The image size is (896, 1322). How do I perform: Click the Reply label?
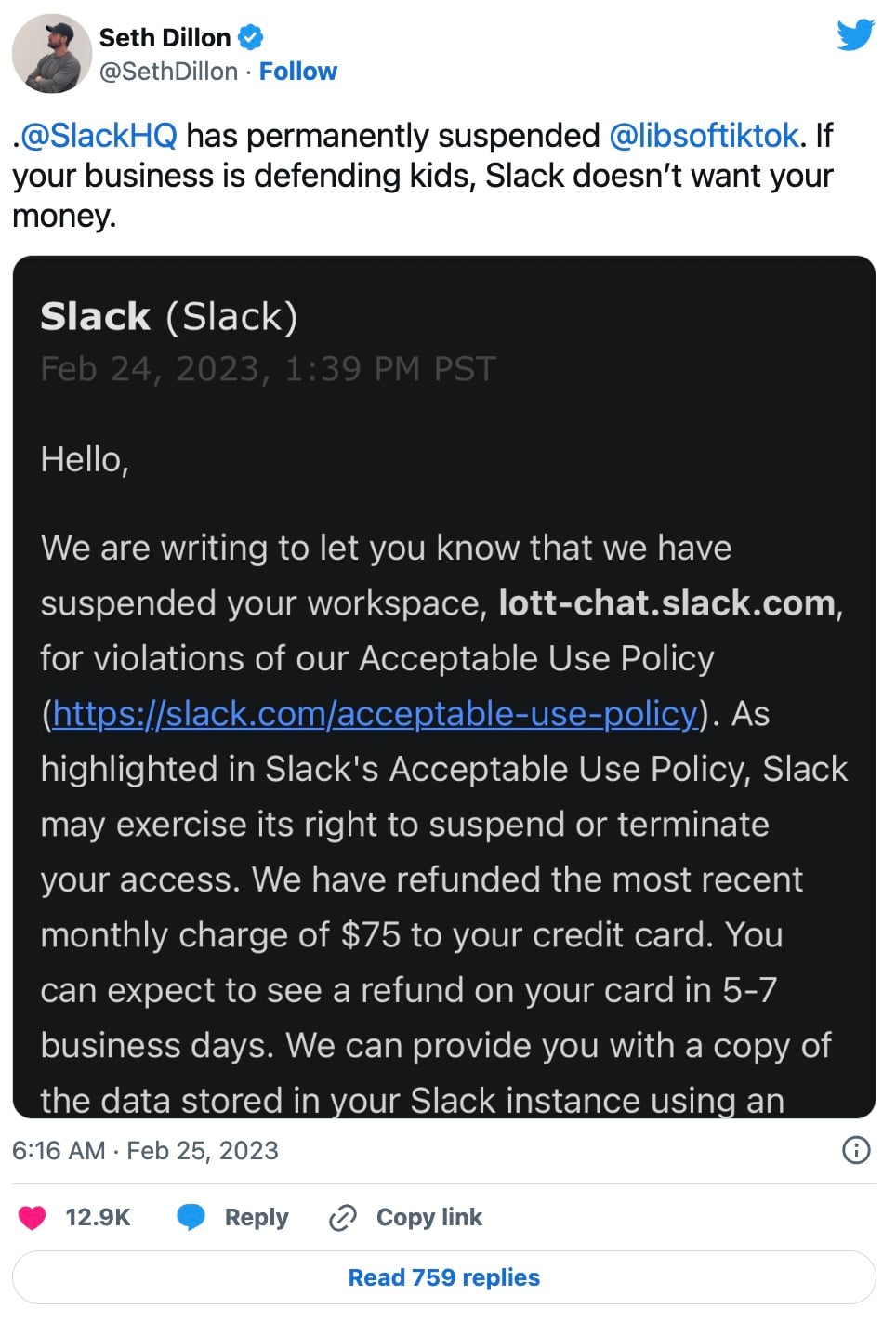(257, 1217)
